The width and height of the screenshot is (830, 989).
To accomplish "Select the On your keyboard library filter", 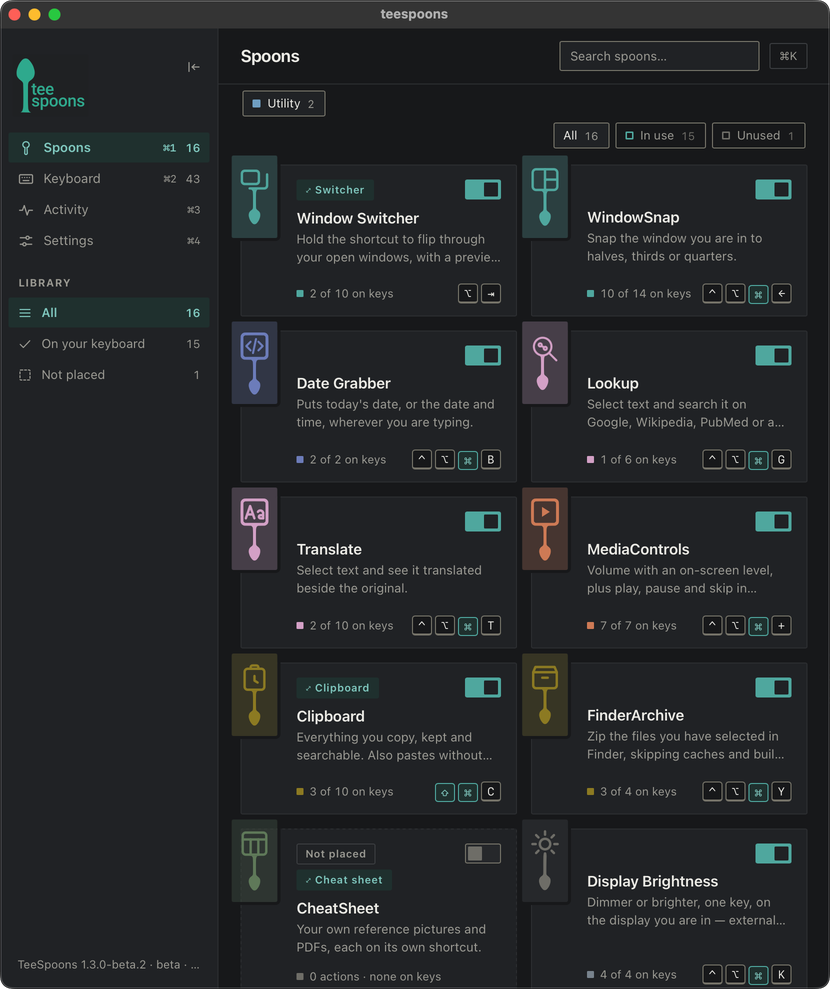I will [x=109, y=344].
